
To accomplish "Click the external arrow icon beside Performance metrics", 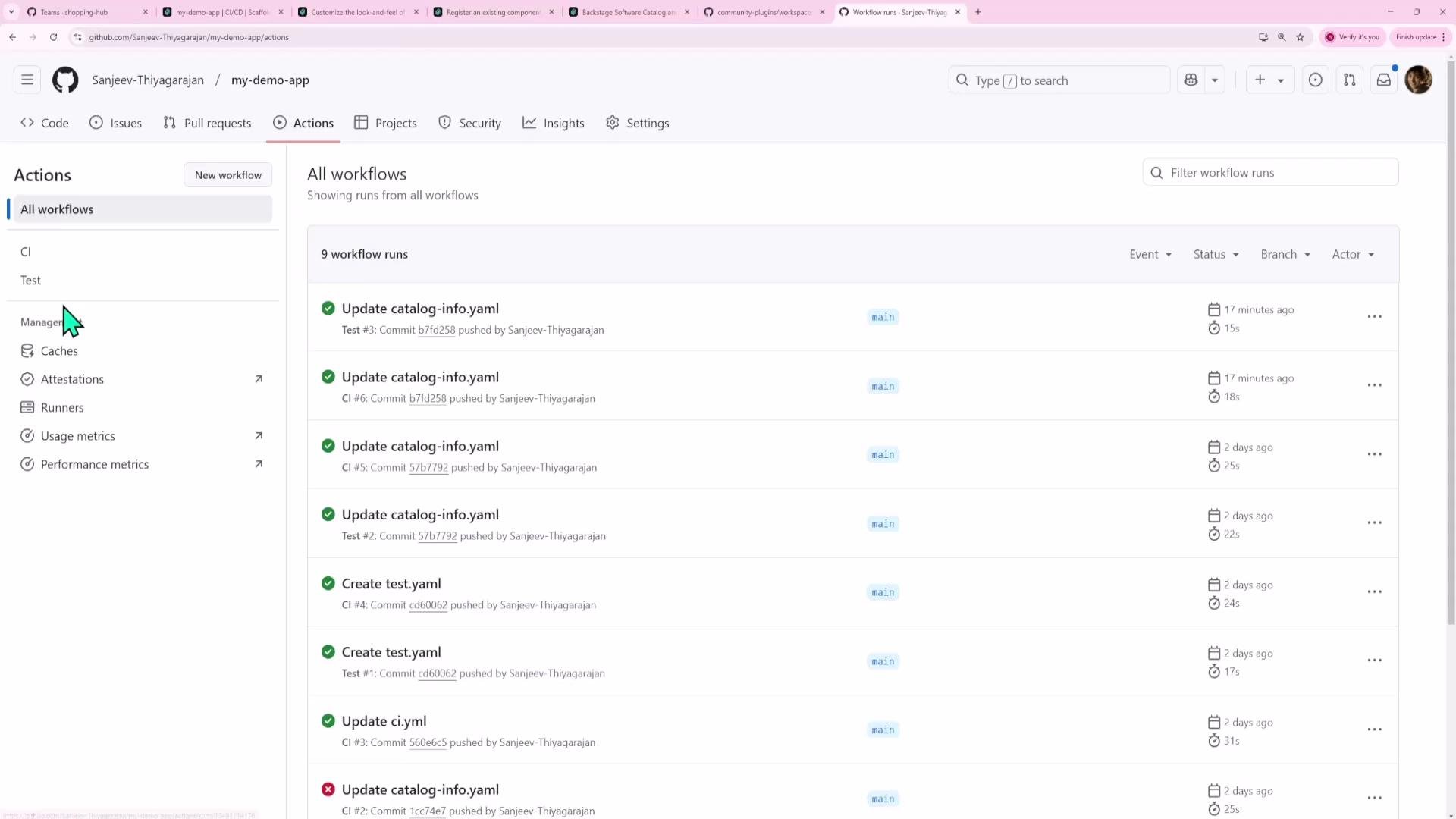I will [259, 464].
